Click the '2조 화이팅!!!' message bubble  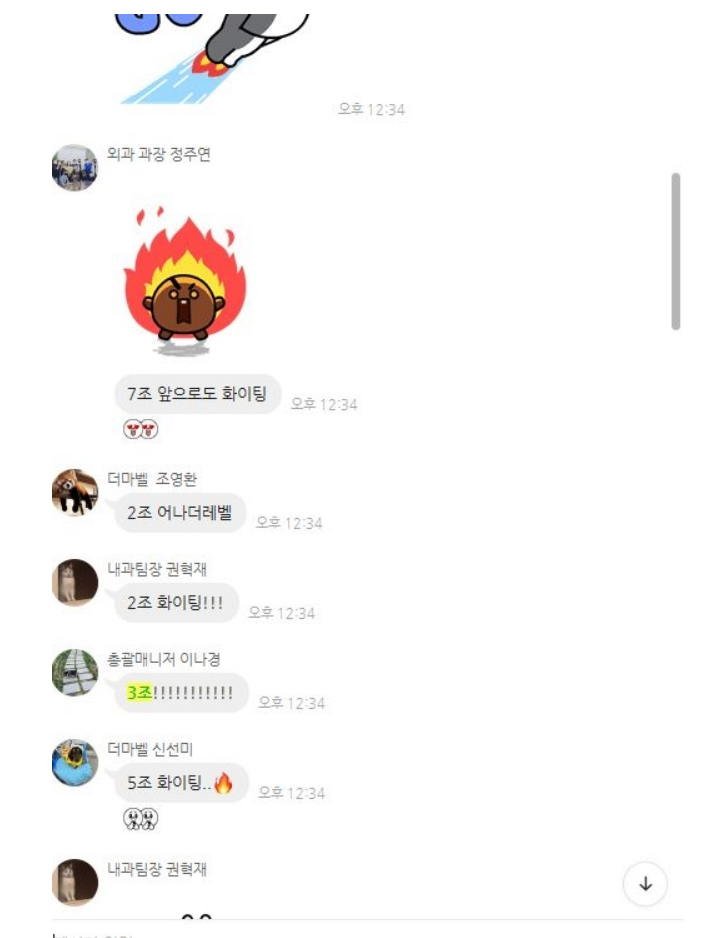(175, 602)
